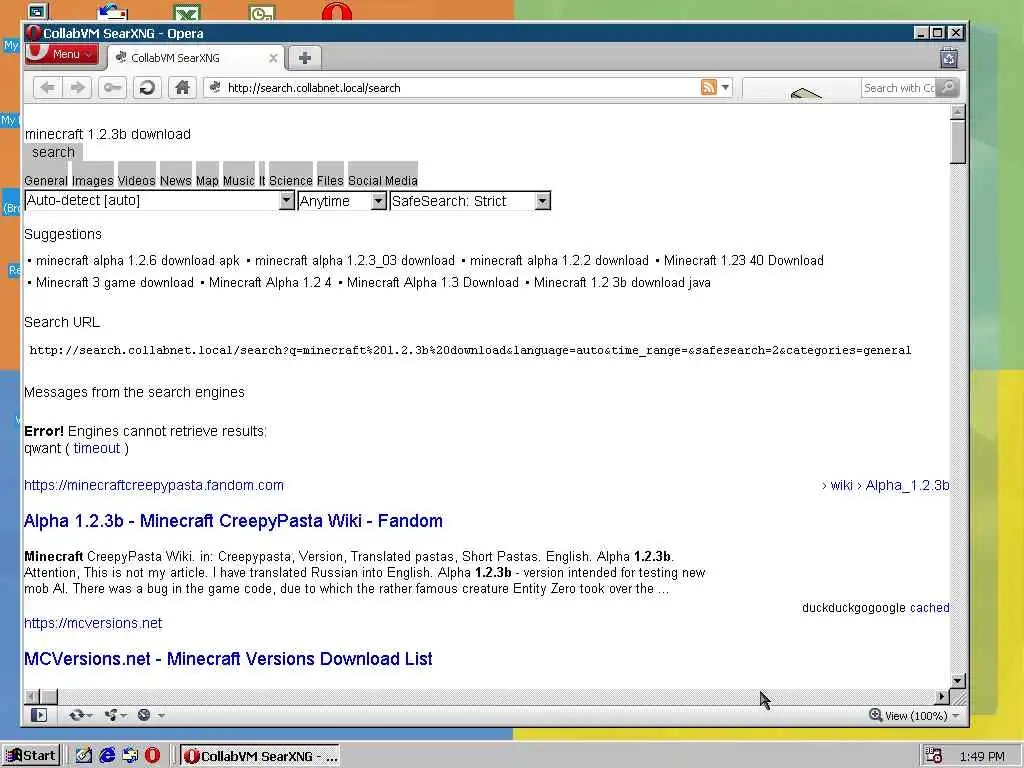
Task: Pick suggestion 'minecraft alpha 1.2.3_03 download'
Action: pos(355,261)
